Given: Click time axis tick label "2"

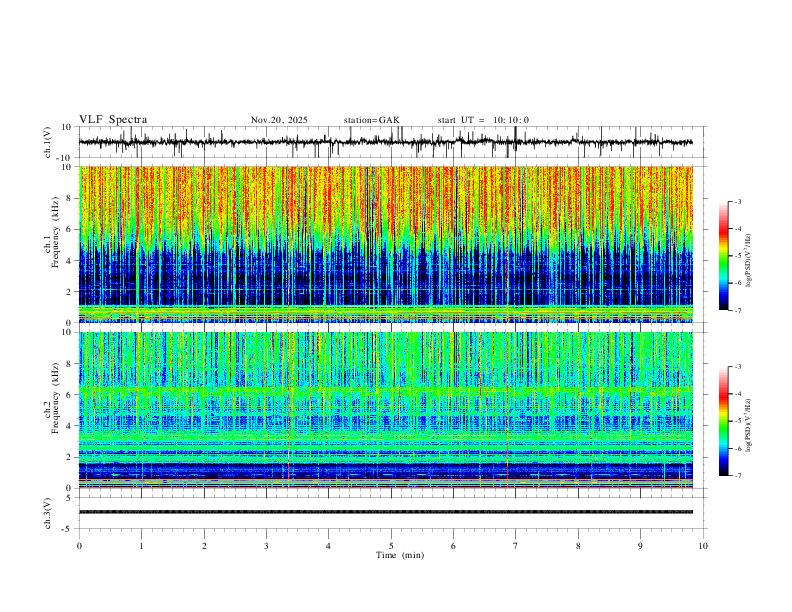Looking at the screenshot, I should coord(204,546).
